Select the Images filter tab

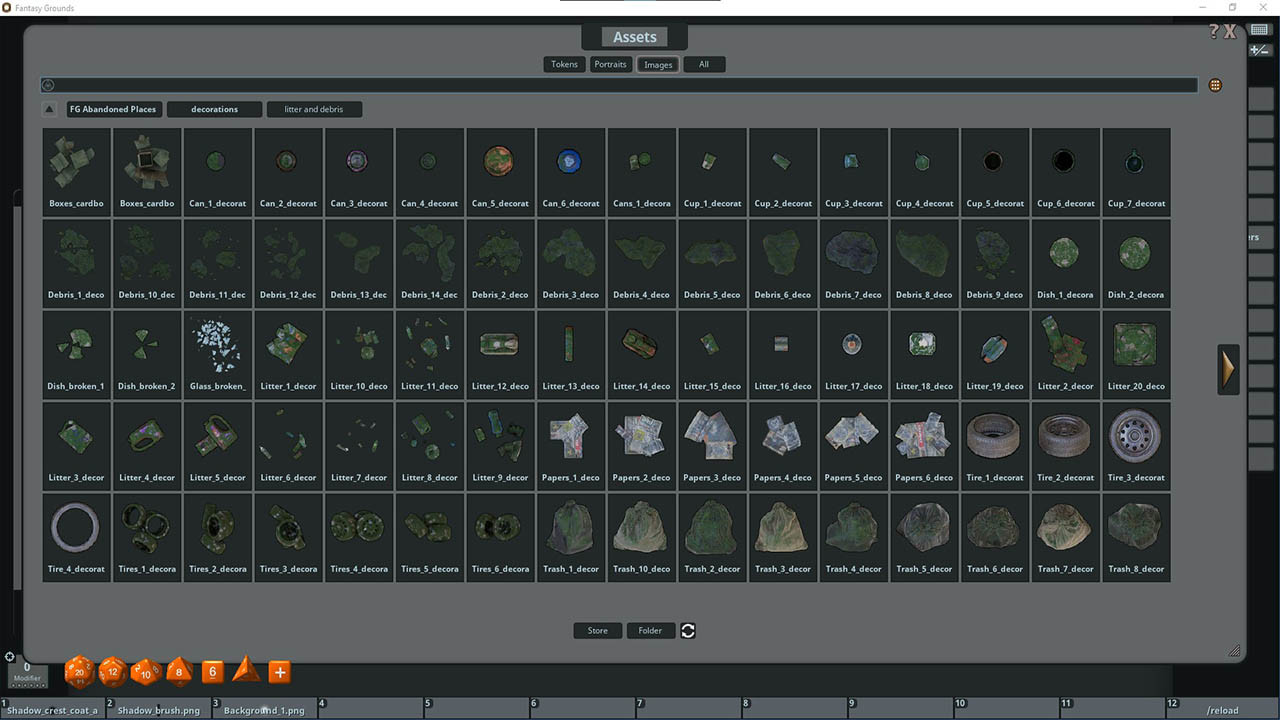[x=658, y=64]
